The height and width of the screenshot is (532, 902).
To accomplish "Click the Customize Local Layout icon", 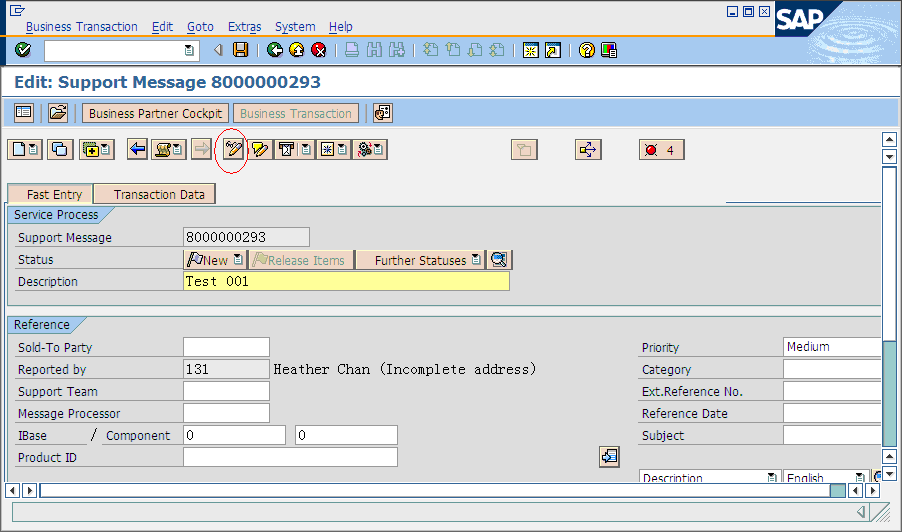I will (609, 50).
